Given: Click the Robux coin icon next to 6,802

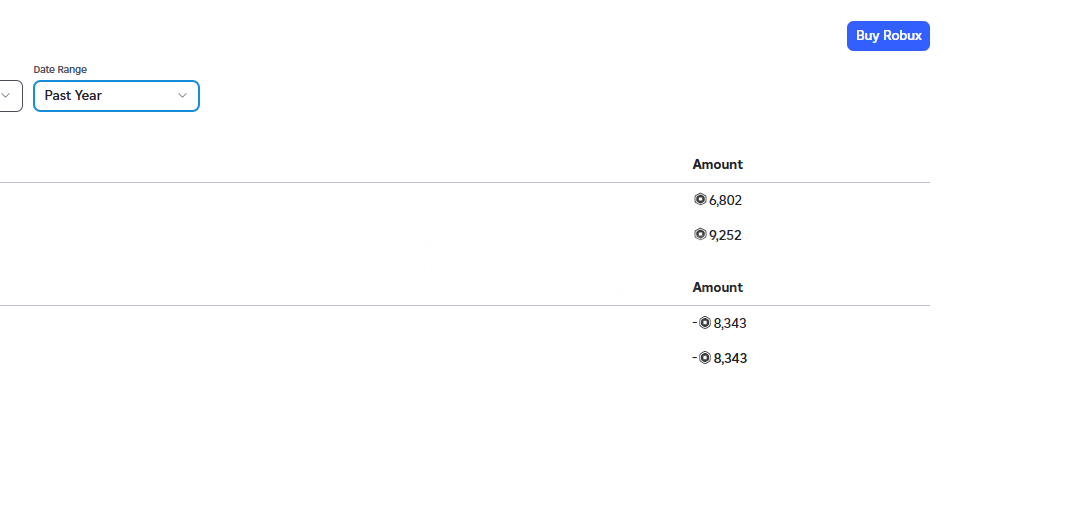Looking at the screenshot, I should (700, 199).
